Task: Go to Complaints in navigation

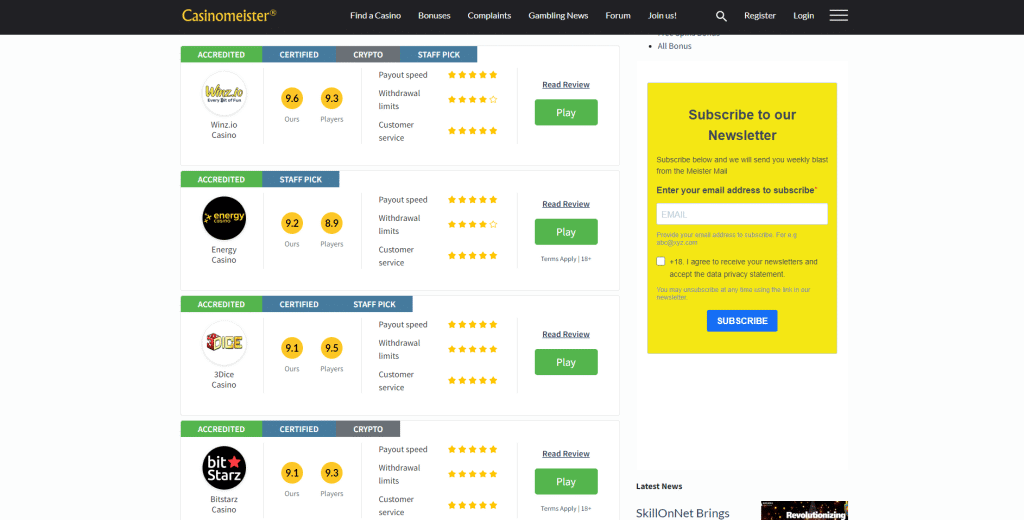Action: point(489,16)
